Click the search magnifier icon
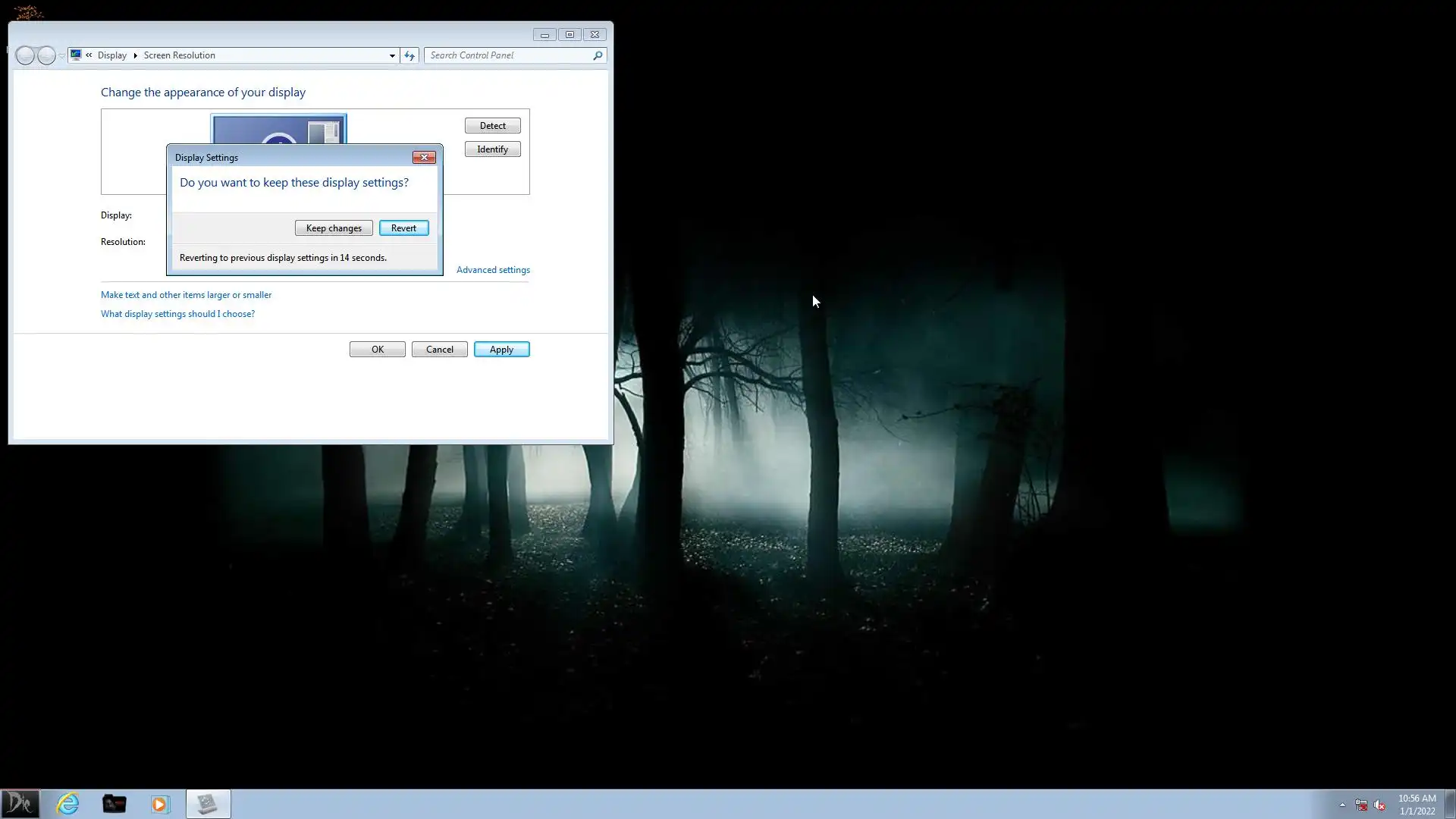Screen dimensions: 1456x819 pos(598,55)
